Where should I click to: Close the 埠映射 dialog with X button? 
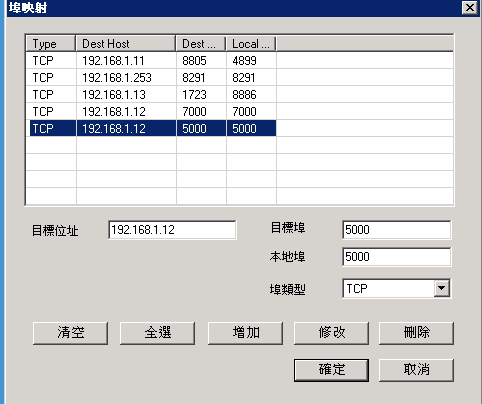[470, 7]
